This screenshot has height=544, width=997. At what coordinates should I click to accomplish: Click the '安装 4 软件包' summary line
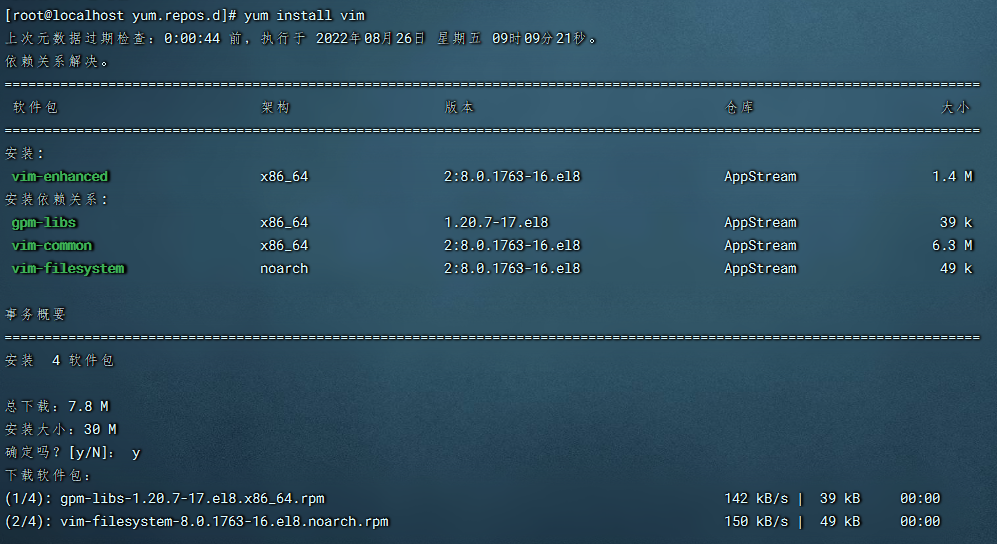[60, 360]
